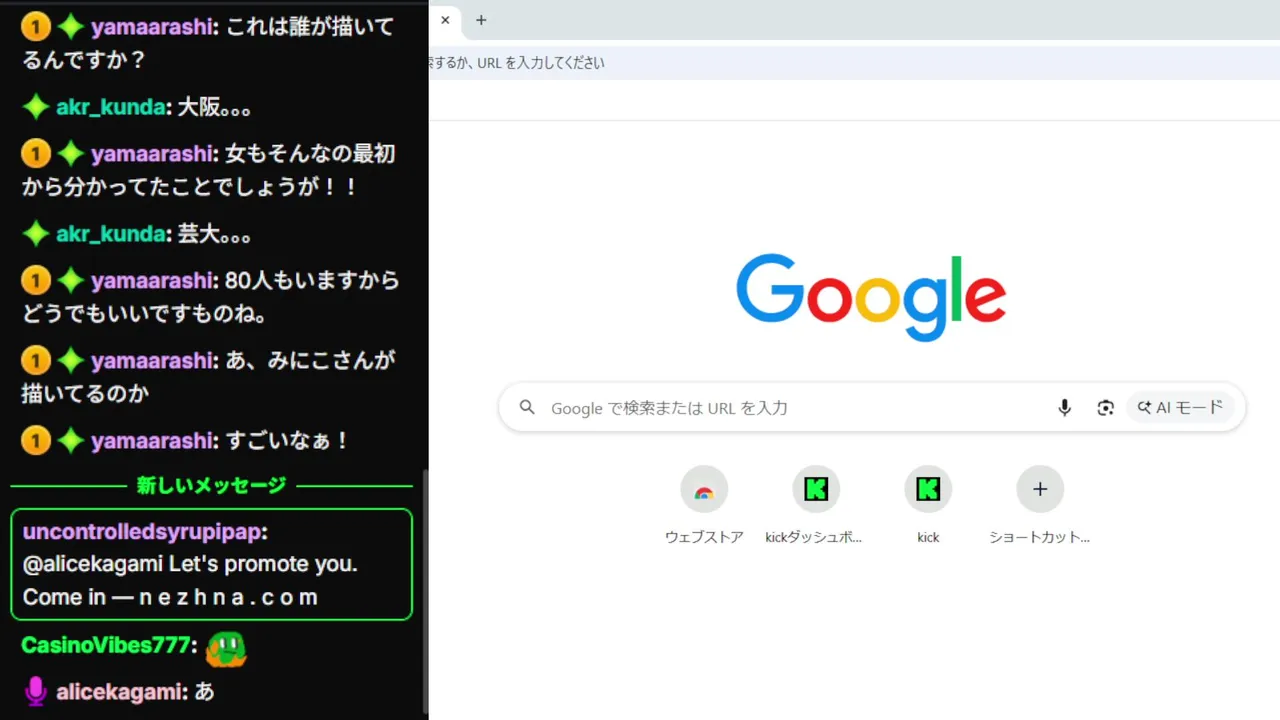This screenshot has width=1280, height=720.
Task: Click yamaarashi username beside 80人もいますから
Action: 153,281
